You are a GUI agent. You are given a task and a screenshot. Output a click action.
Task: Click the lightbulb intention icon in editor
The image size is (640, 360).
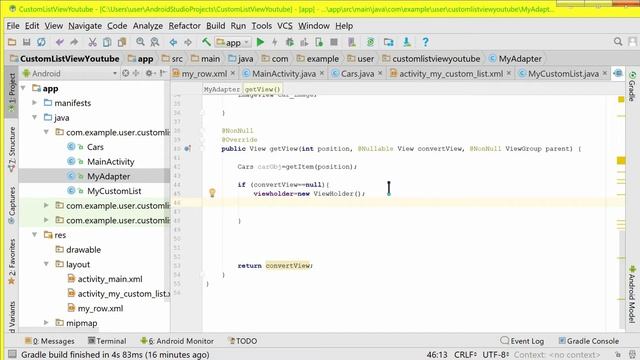point(212,193)
